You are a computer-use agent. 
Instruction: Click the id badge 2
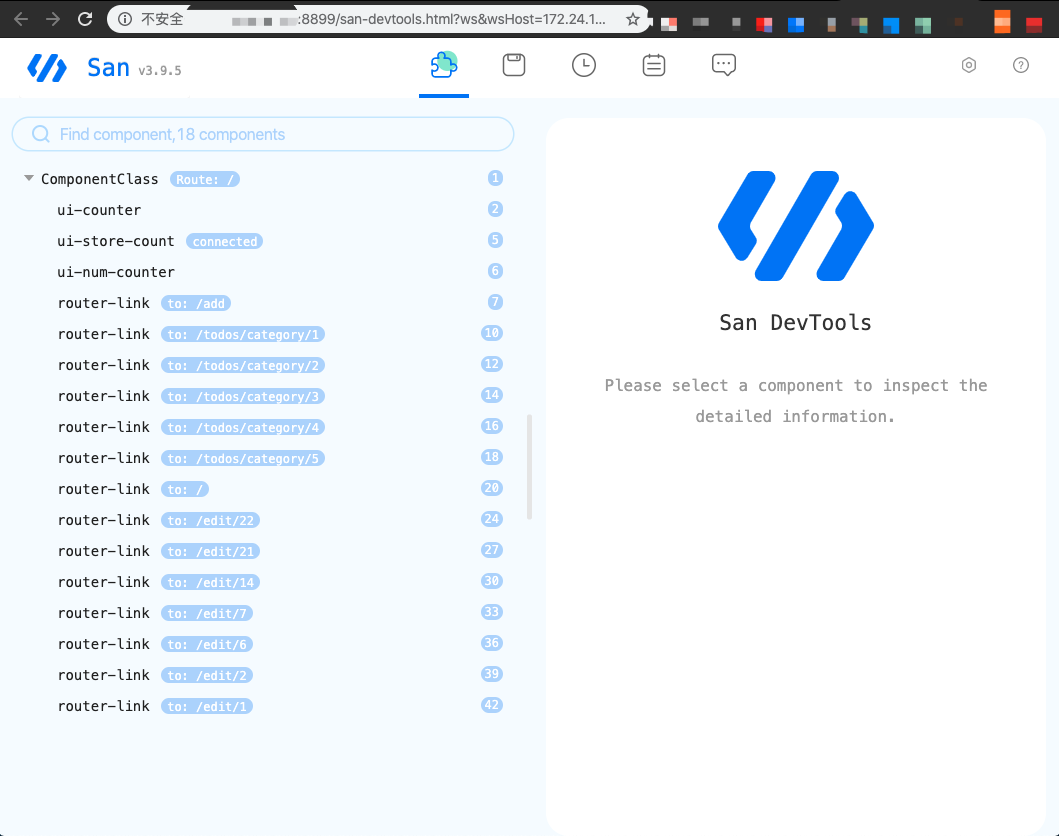coord(495,209)
